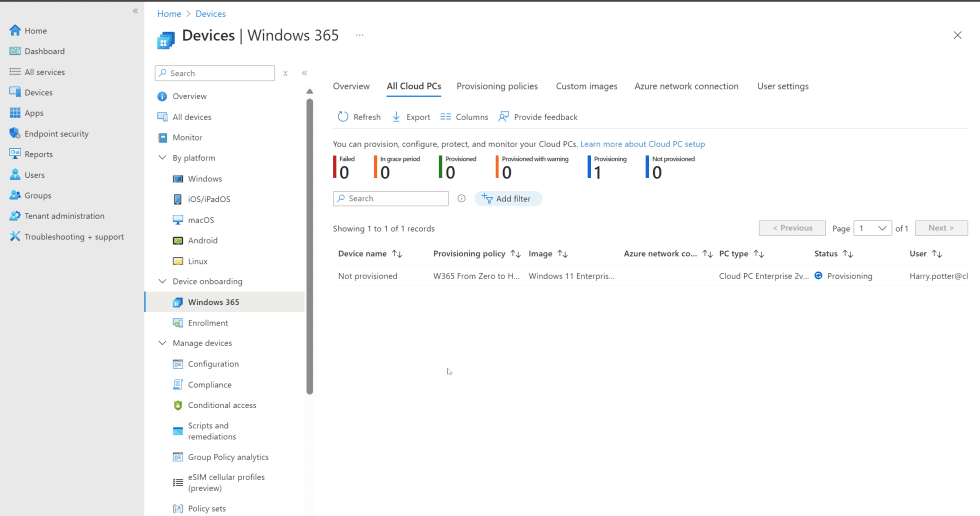This screenshot has height=516, width=980.
Task: Open Reports section
Action: [x=31, y=154]
